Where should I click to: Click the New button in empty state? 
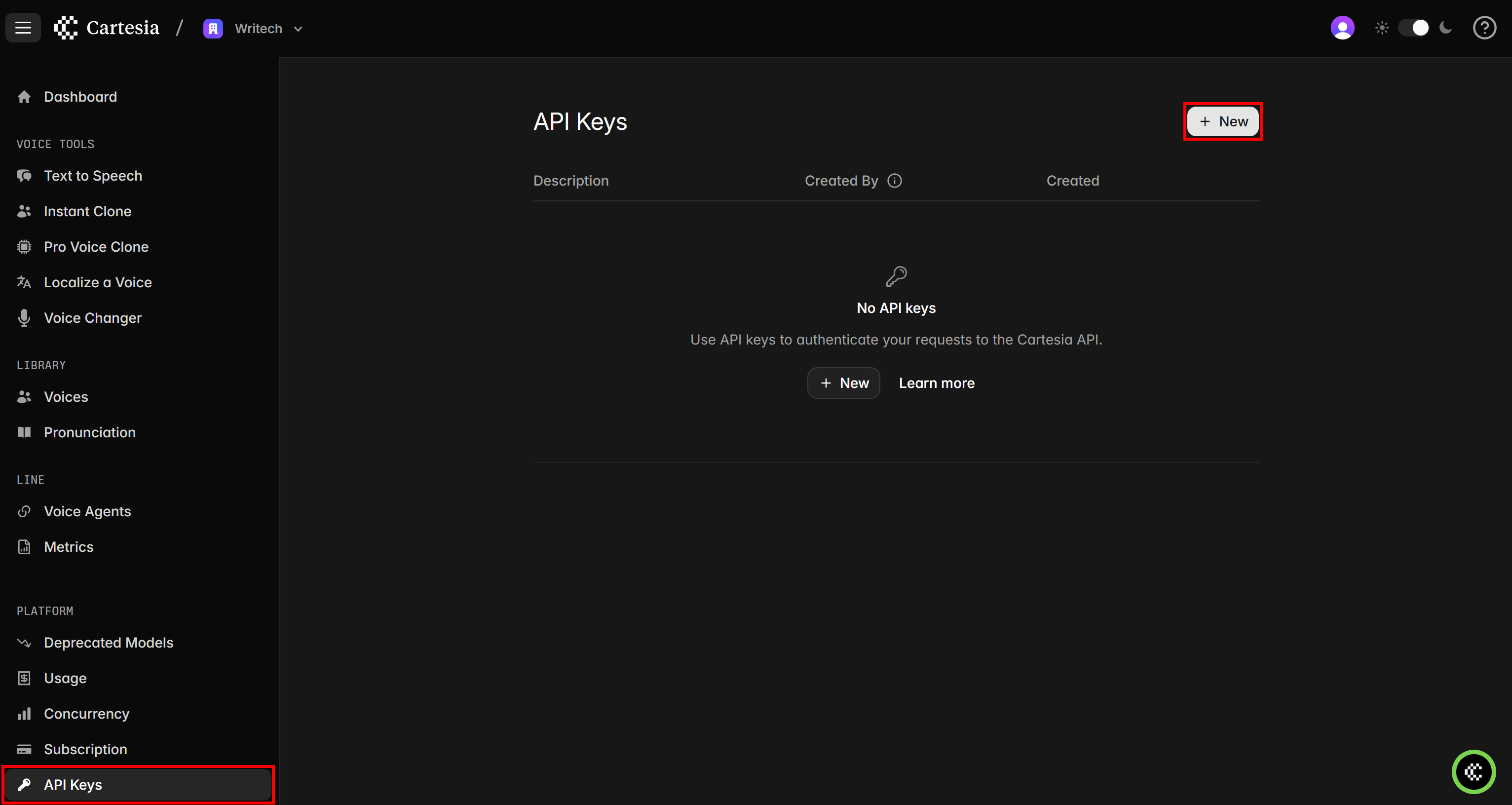[x=843, y=383]
